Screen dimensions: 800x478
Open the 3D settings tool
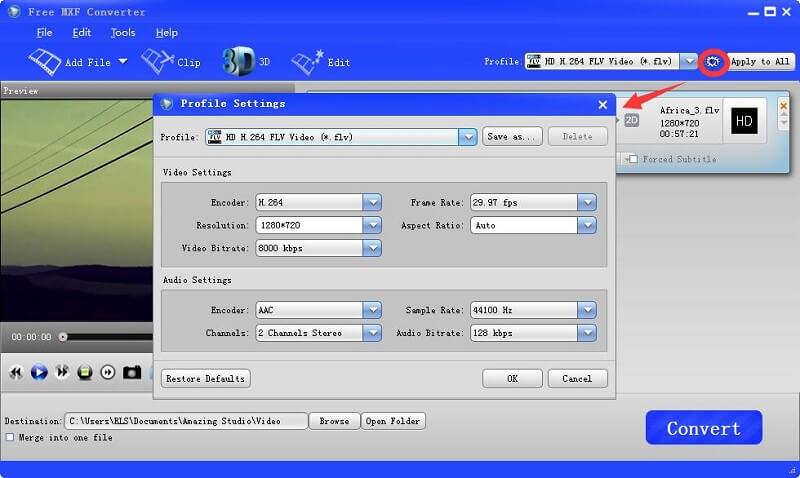(x=246, y=62)
